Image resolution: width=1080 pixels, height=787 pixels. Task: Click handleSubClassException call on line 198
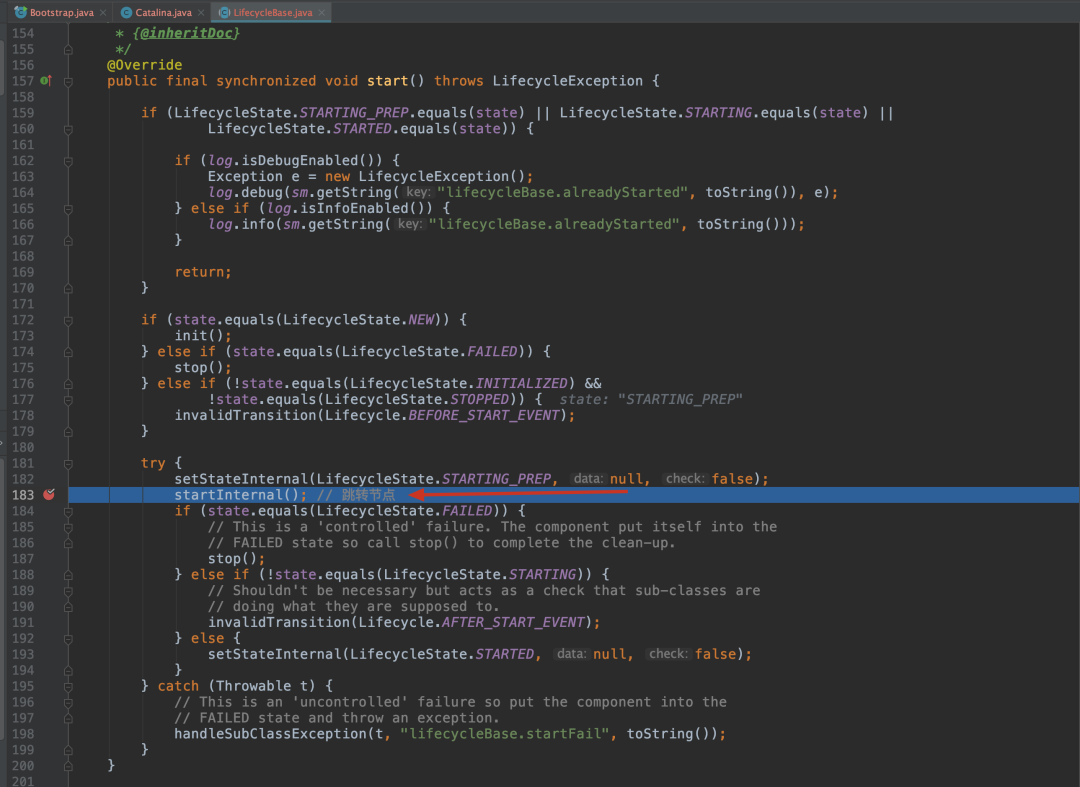271,733
